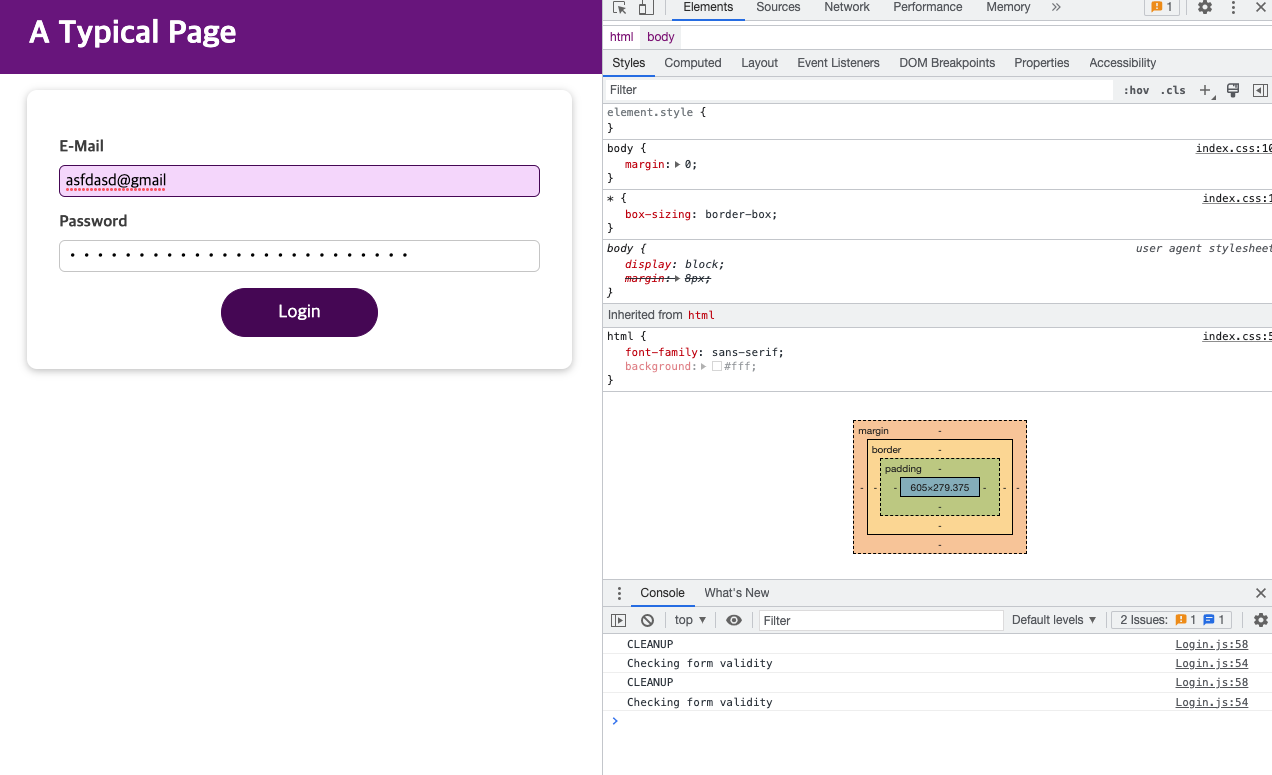Open the last Login.js:54 source link

point(1211,702)
